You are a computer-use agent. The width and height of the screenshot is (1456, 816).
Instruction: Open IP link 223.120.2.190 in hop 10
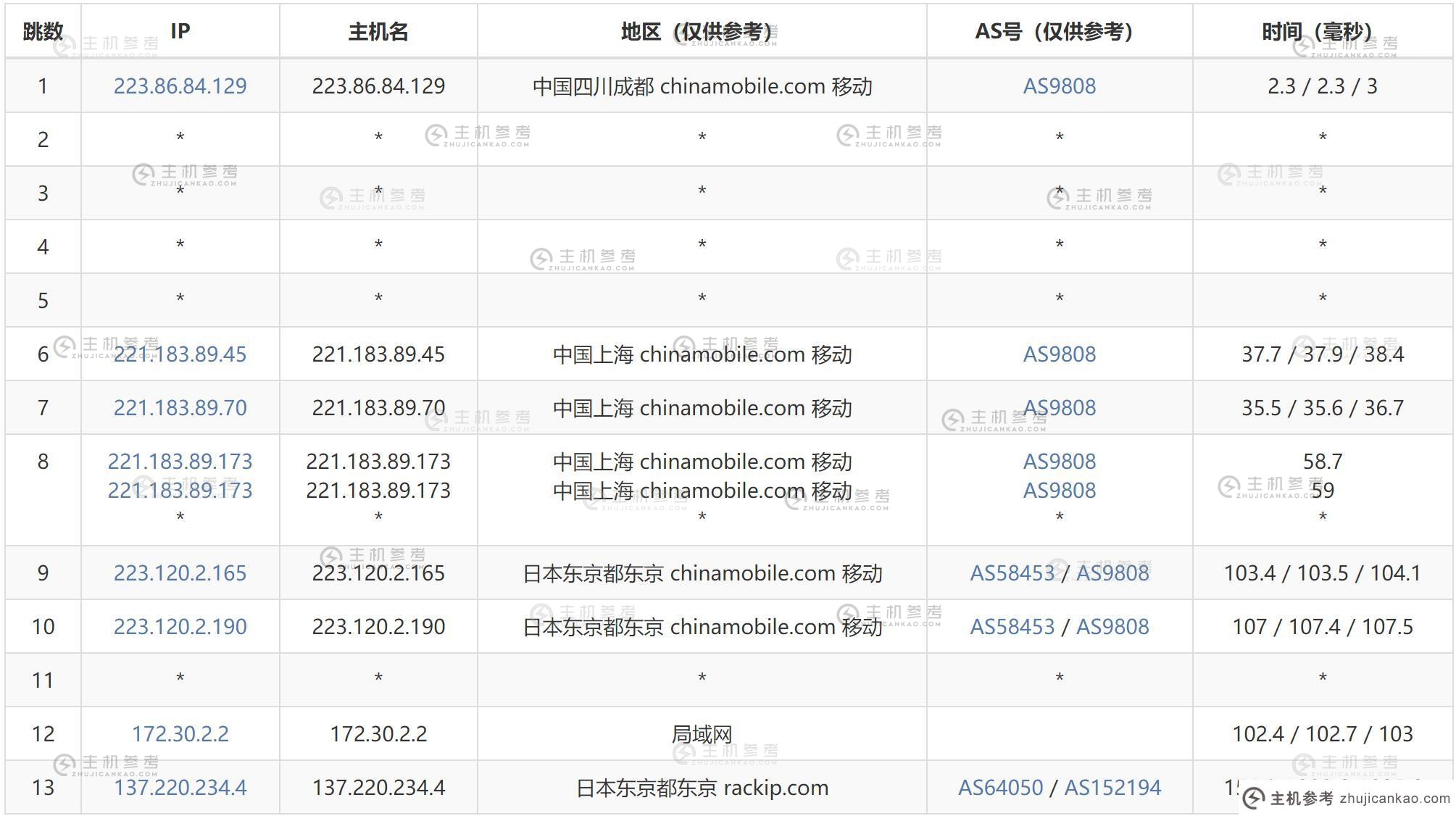[180, 627]
